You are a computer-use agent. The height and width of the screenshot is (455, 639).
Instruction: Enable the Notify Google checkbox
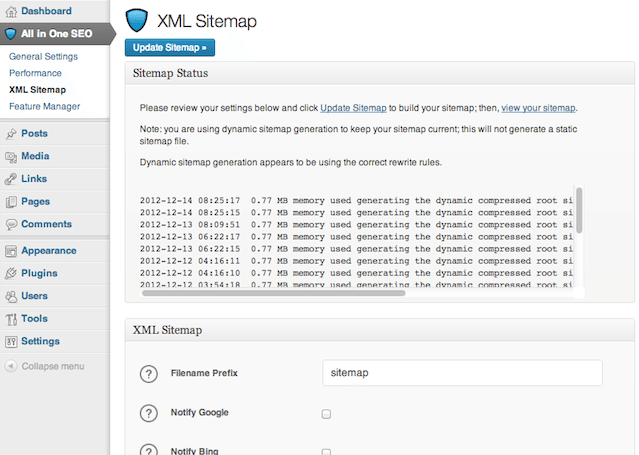pyautogui.click(x=326, y=414)
